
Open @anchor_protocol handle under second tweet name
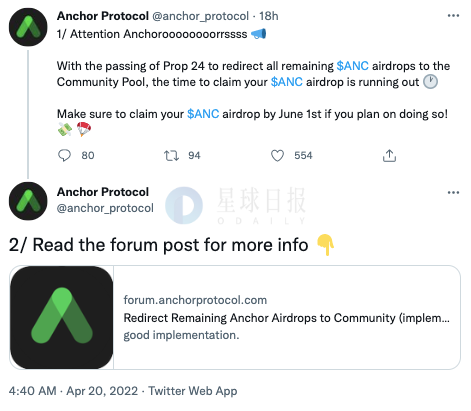105,208
